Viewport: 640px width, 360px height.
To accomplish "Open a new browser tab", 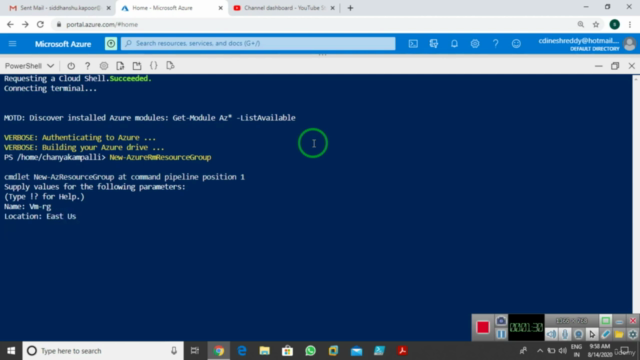I will click(x=350, y=8).
